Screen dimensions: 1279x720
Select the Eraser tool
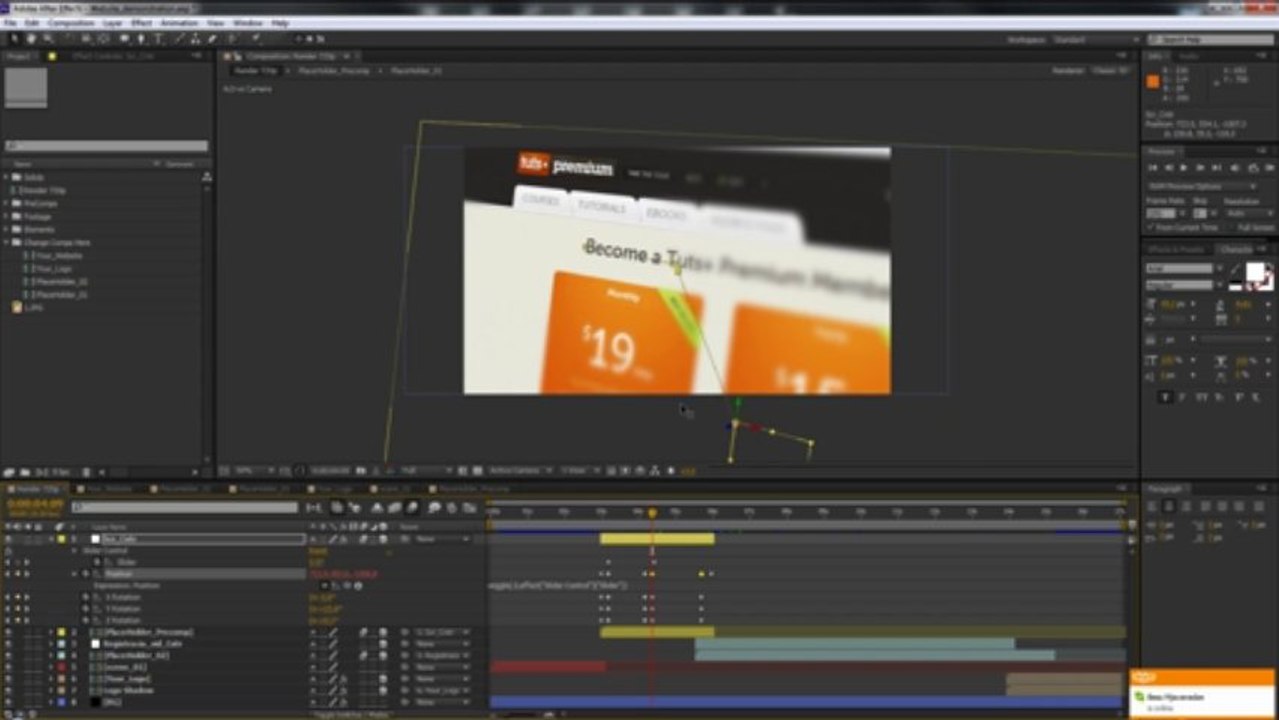click(212, 39)
